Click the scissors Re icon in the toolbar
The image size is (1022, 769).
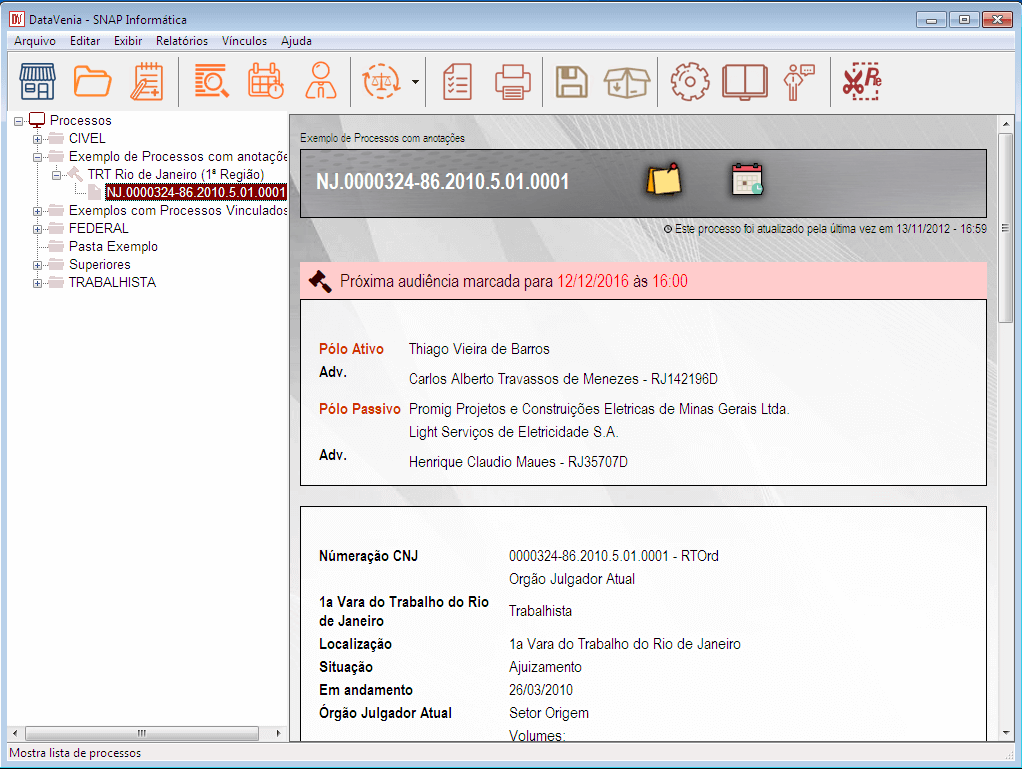click(860, 82)
